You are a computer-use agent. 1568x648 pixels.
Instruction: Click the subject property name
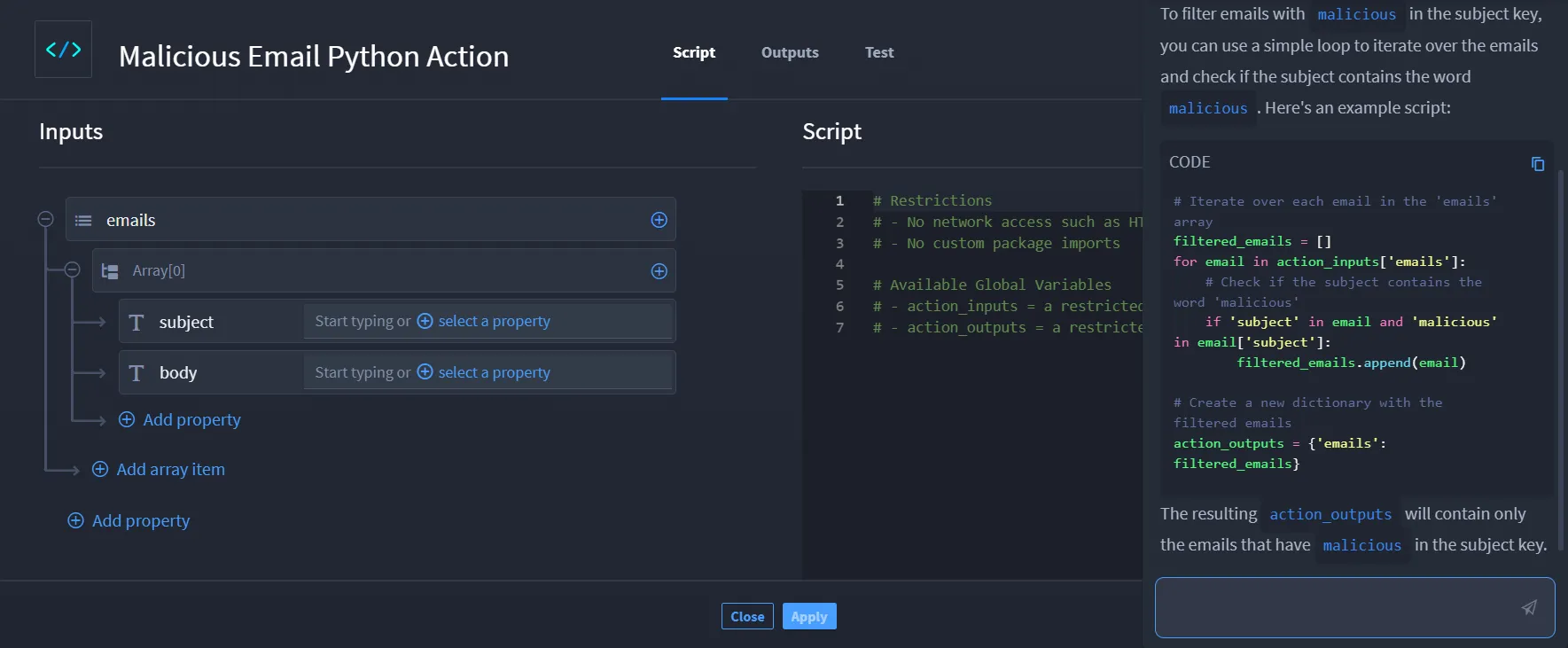[186, 322]
